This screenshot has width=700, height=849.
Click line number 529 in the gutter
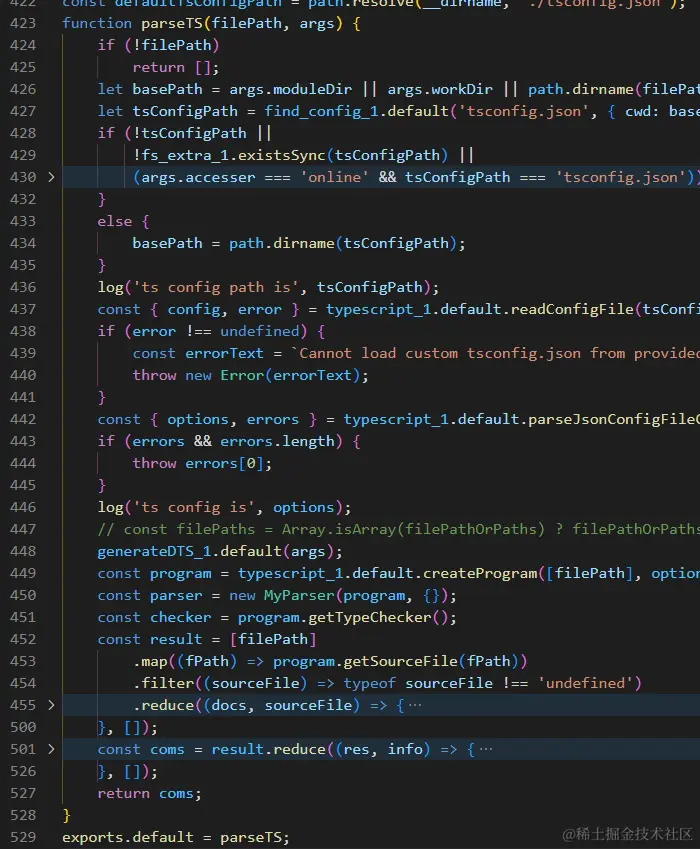(23, 837)
